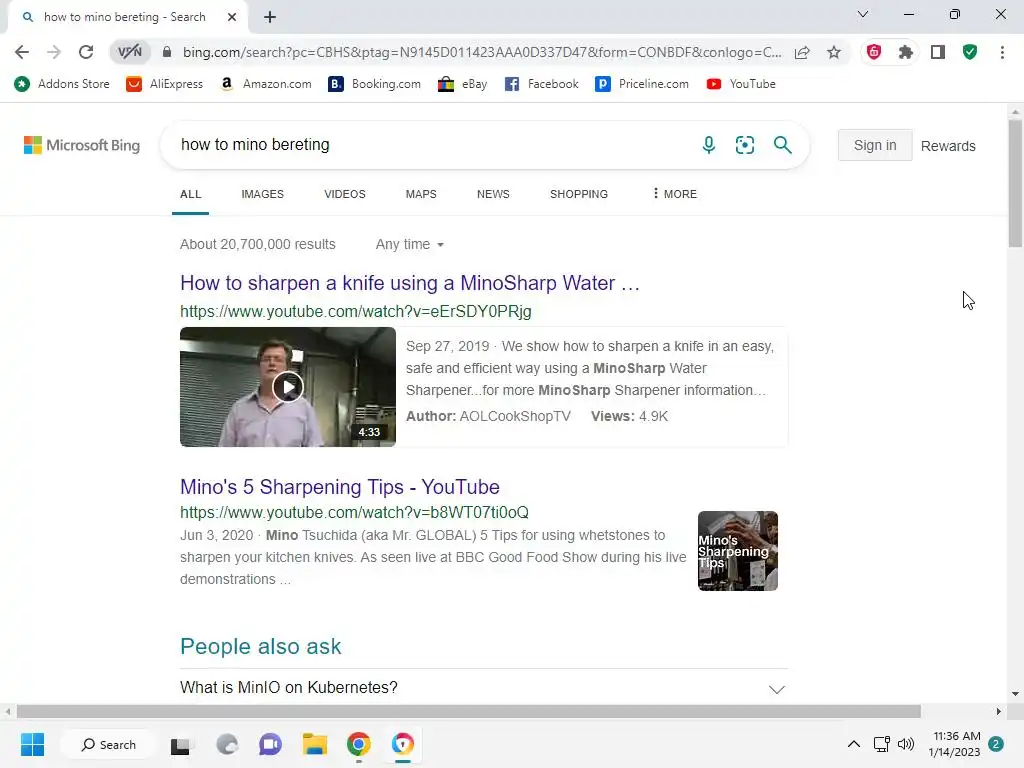Click the Sign in button

(875, 145)
